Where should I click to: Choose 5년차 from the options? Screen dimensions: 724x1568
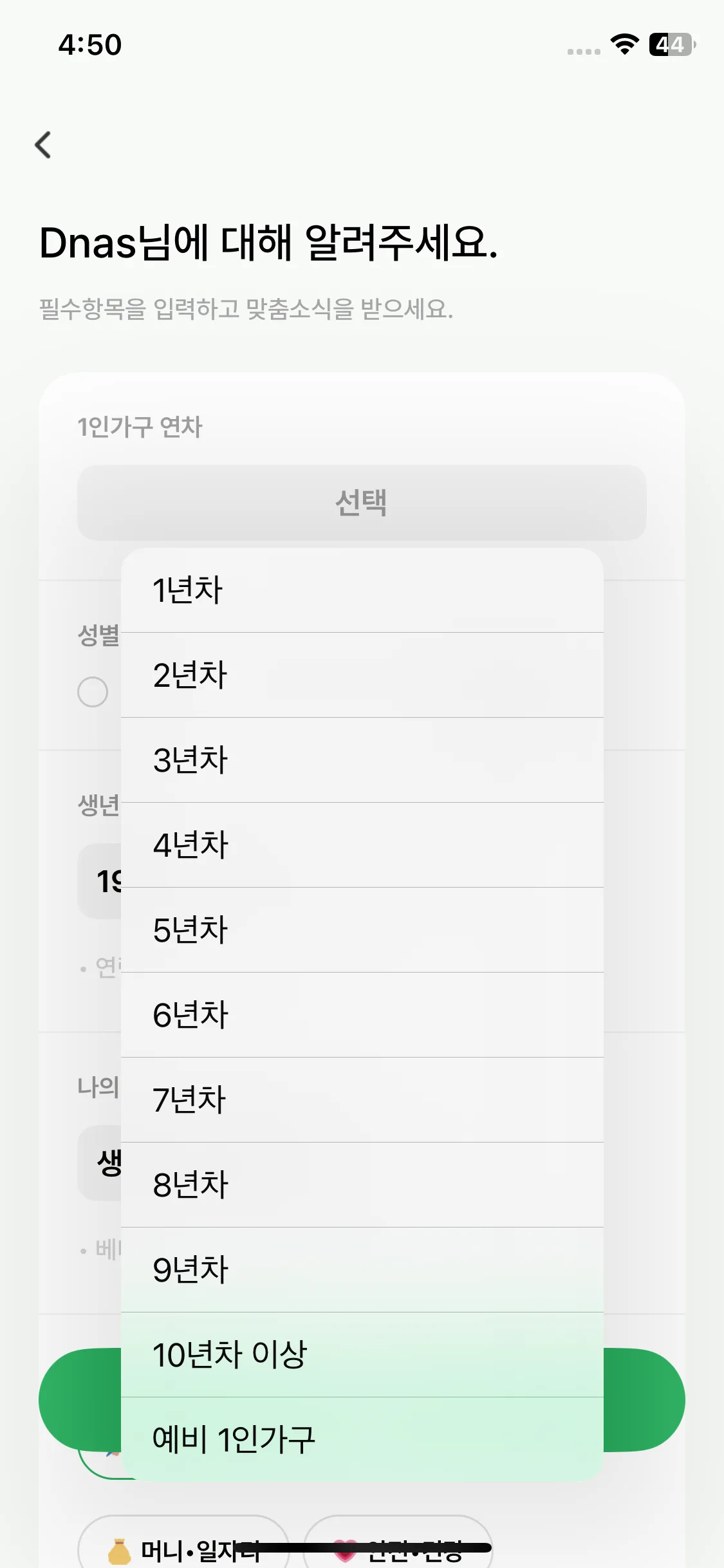tap(362, 930)
